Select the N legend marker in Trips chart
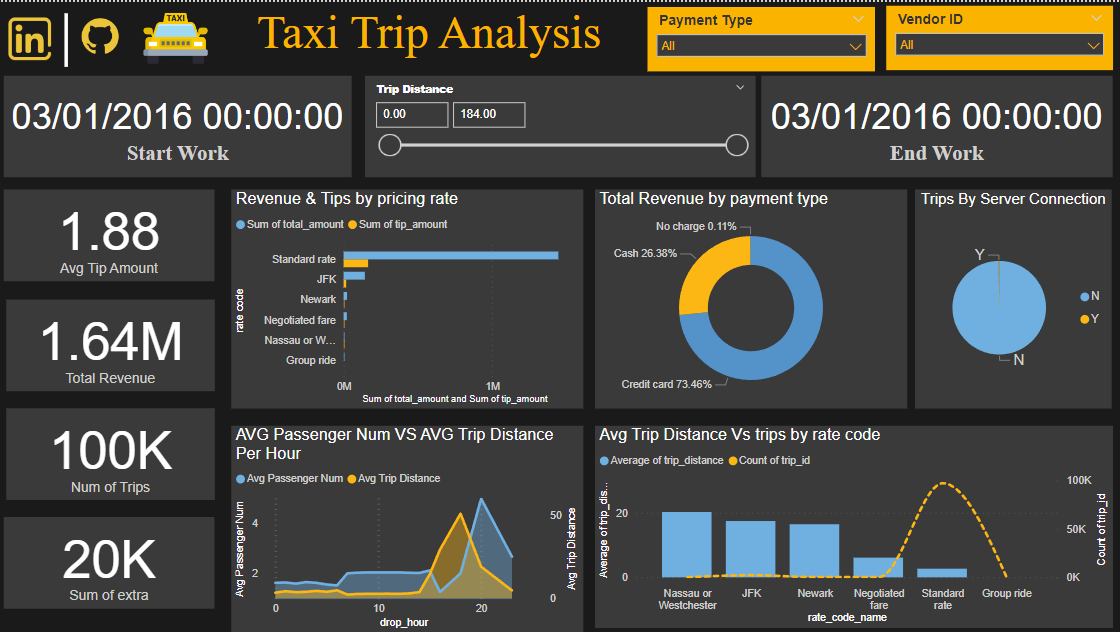This screenshot has width=1120, height=632. 1086,297
